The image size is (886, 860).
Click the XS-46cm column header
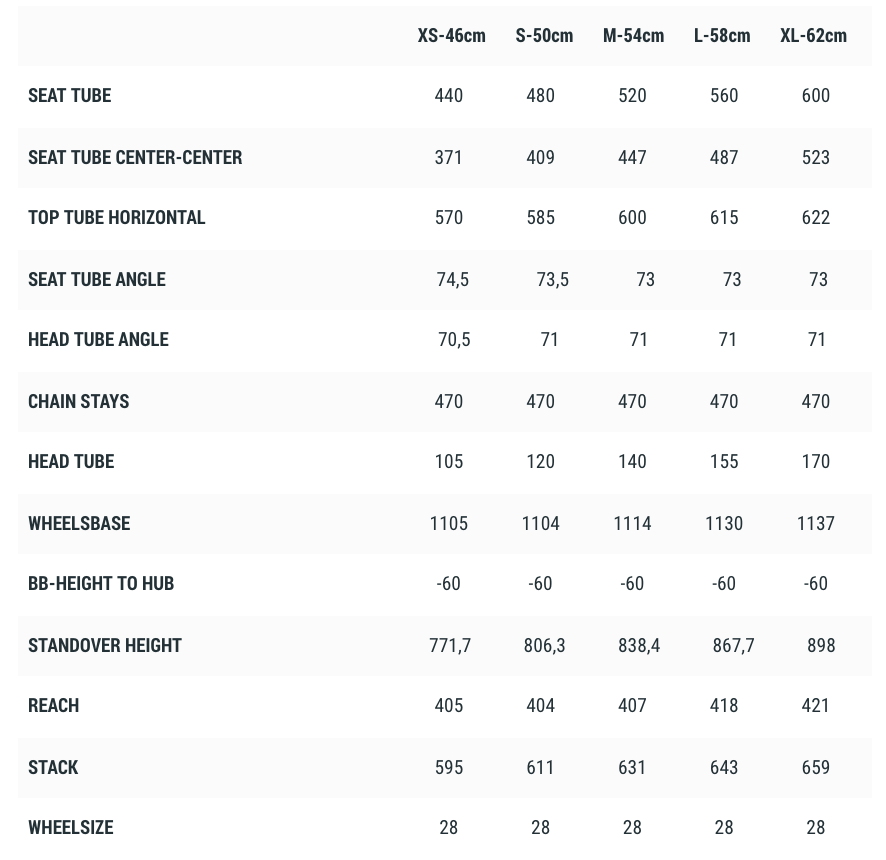coord(451,36)
